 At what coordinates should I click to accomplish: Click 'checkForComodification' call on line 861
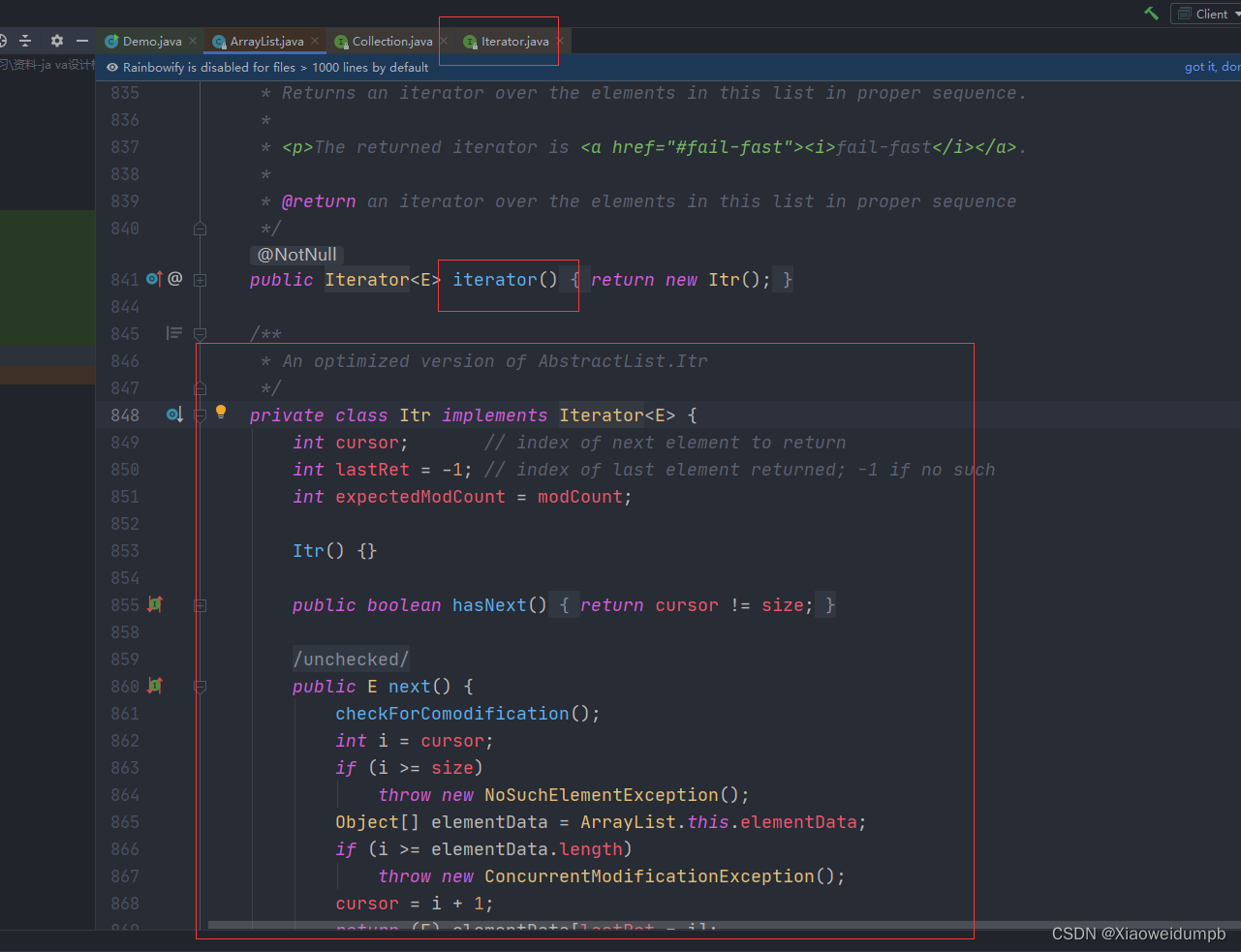[452, 714]
